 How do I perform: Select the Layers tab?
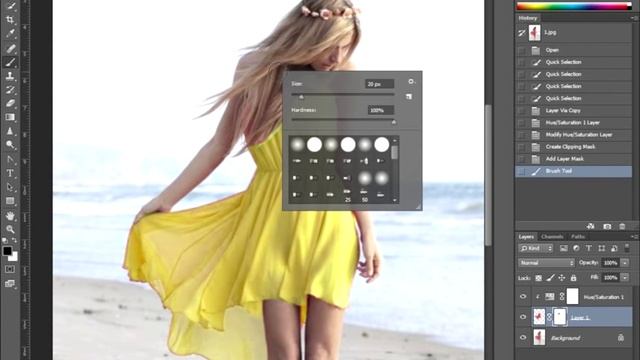pos(526,237)
